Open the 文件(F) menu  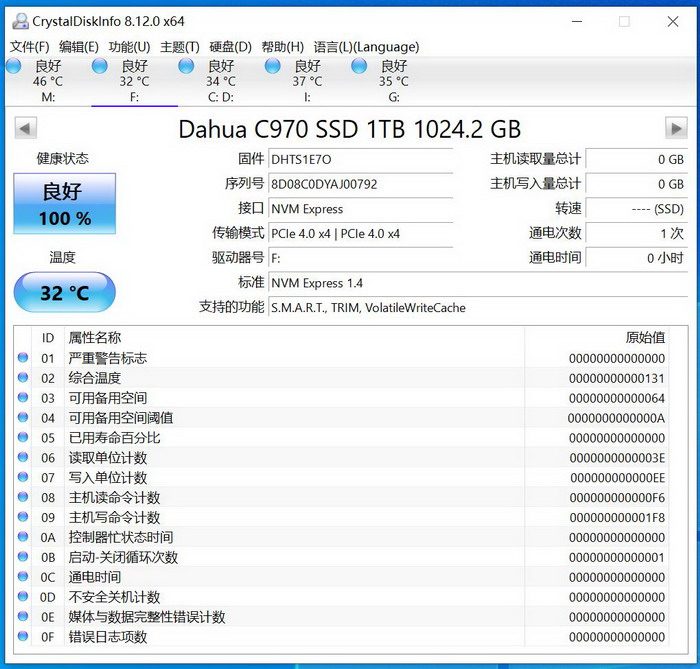tap(30, 46)
